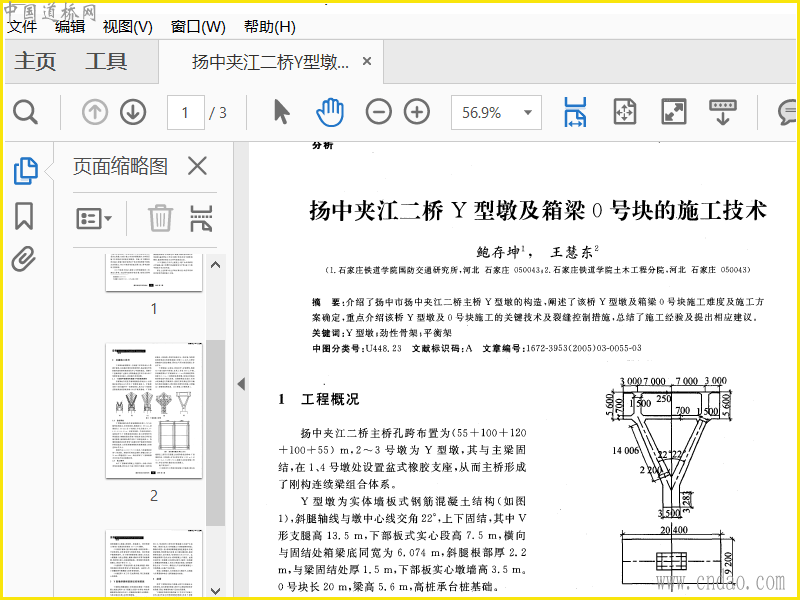Open the 帮助(H) menu

click(x=270, y=27)
